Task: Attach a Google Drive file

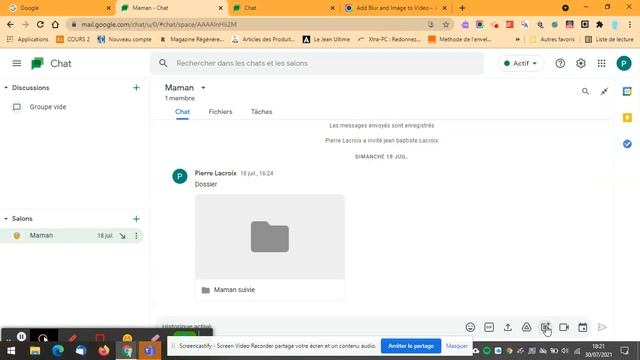Action: point(527,327)
